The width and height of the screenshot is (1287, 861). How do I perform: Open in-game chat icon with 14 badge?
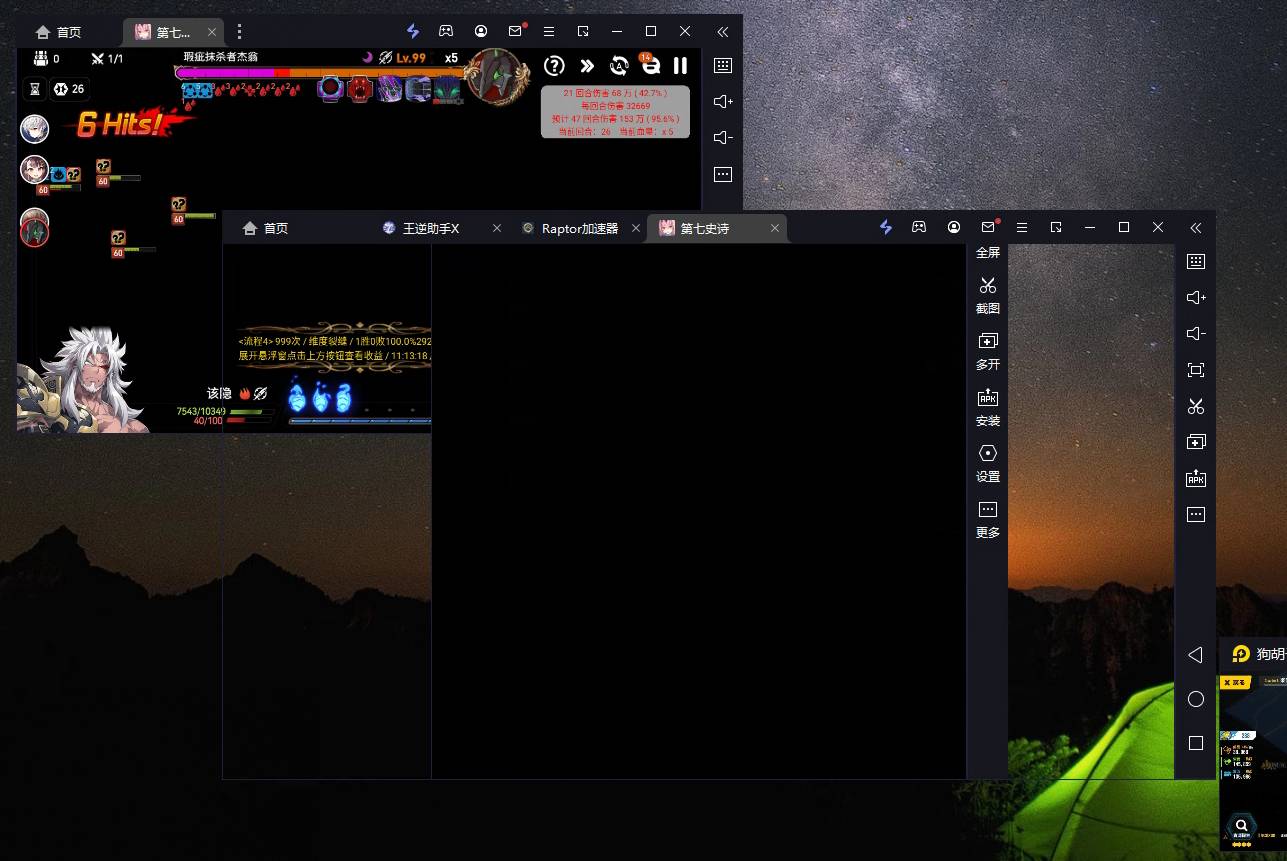(651, 66)
